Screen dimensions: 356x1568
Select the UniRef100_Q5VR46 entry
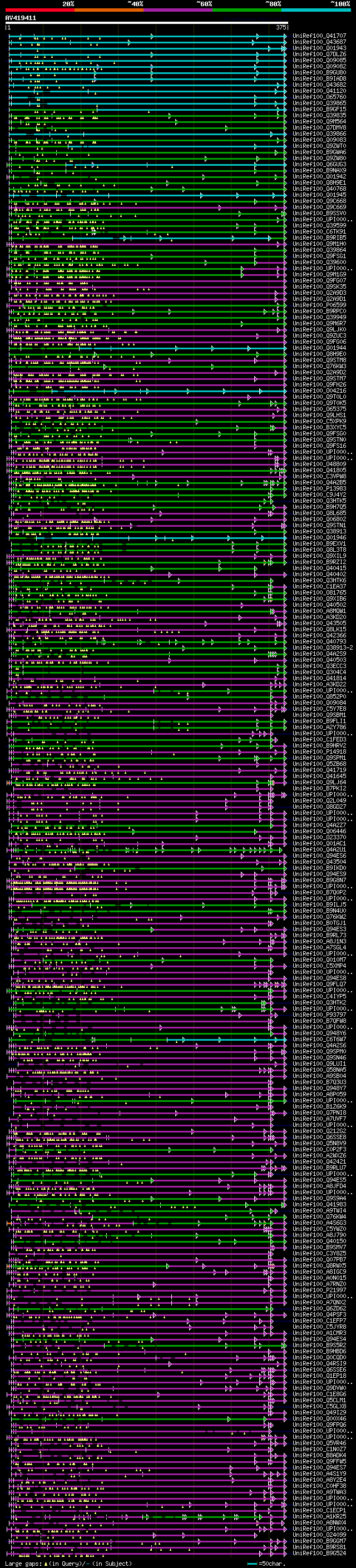(x=319, y=1443)
